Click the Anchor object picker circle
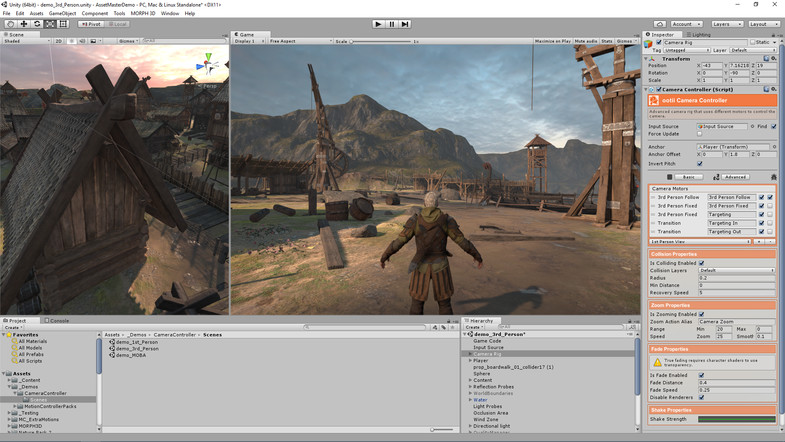 pos(774,147)
